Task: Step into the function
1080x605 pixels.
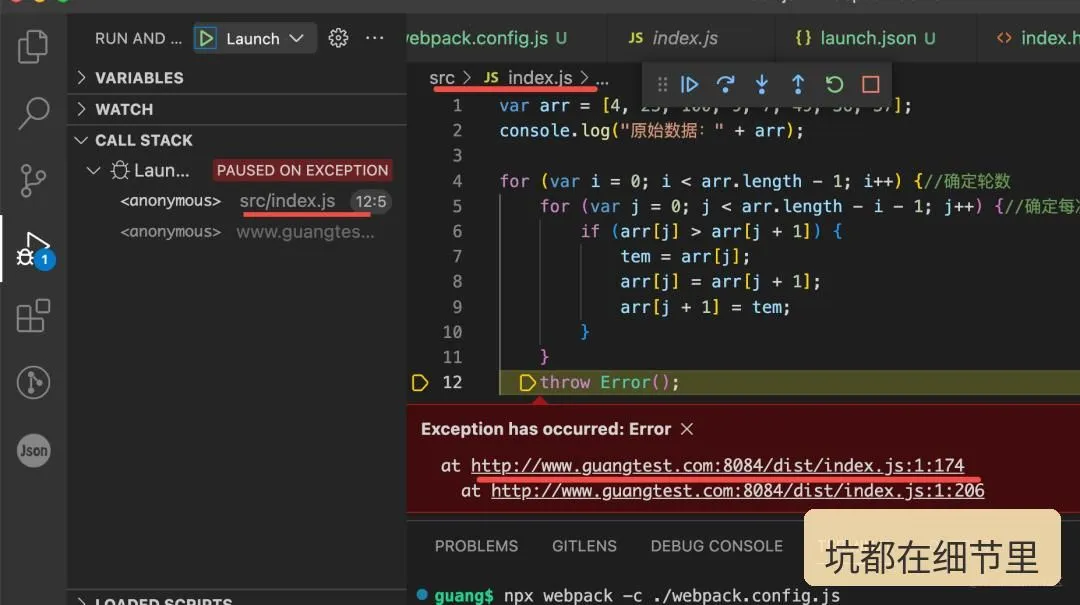Action: click(x=762, y=84)
